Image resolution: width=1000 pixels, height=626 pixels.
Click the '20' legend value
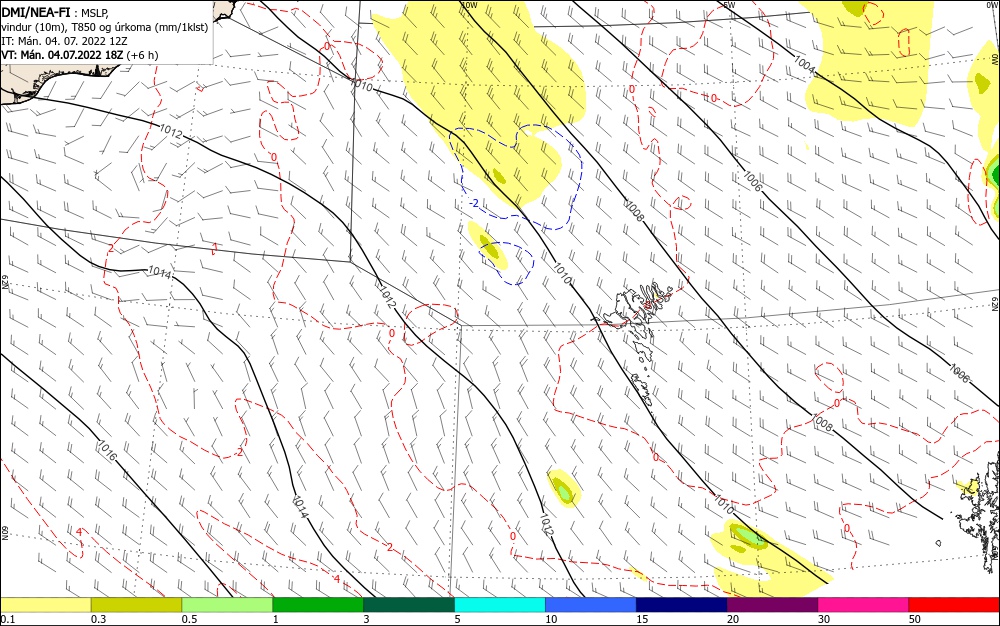pos(733,619)
